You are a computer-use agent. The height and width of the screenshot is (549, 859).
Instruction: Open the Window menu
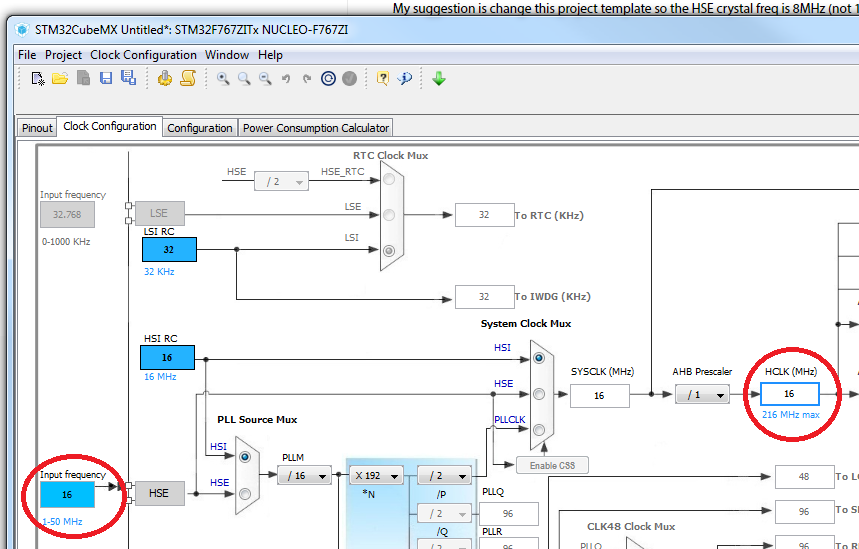point(227,55)
